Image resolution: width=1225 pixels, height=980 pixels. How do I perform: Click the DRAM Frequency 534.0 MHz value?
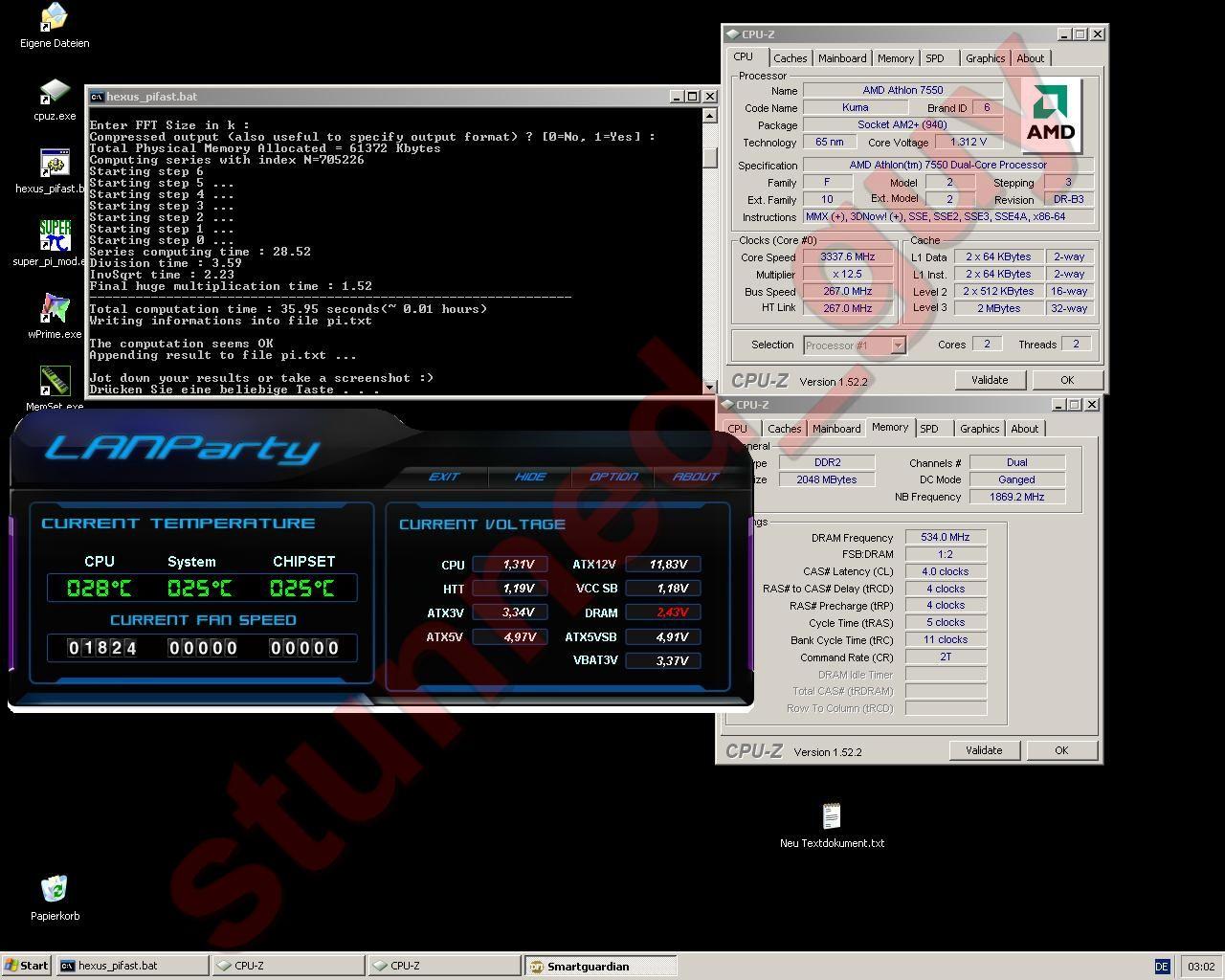click(946, 537)
